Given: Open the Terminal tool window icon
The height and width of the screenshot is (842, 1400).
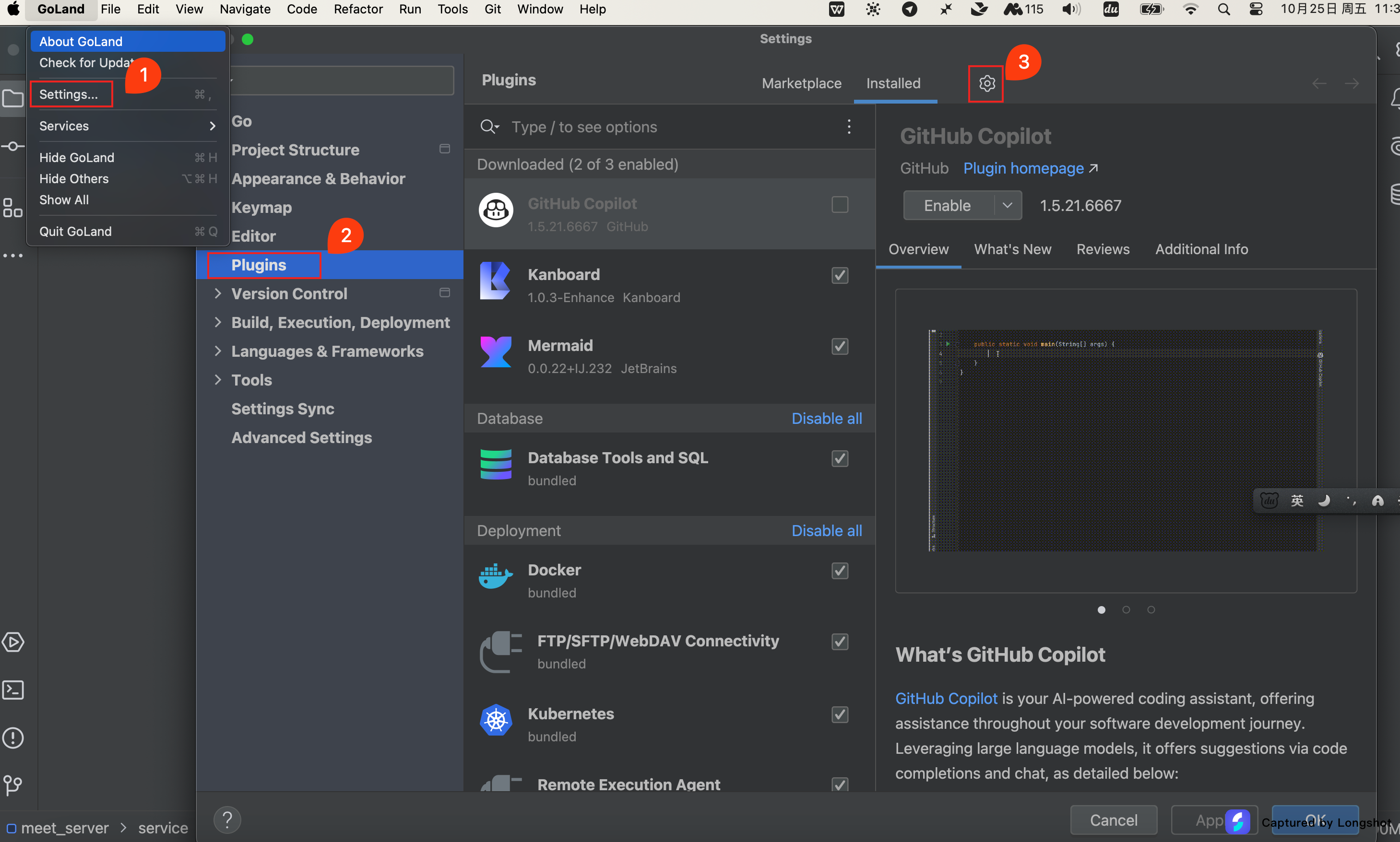Looking at the screenshot, I should (x=13, y=690).
